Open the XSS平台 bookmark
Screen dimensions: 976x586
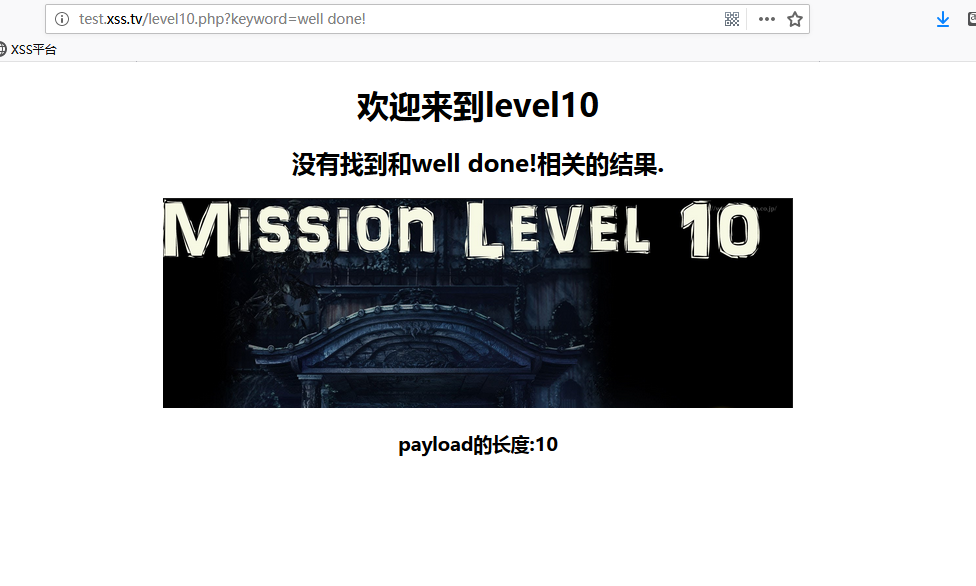[x=33, y=49]
